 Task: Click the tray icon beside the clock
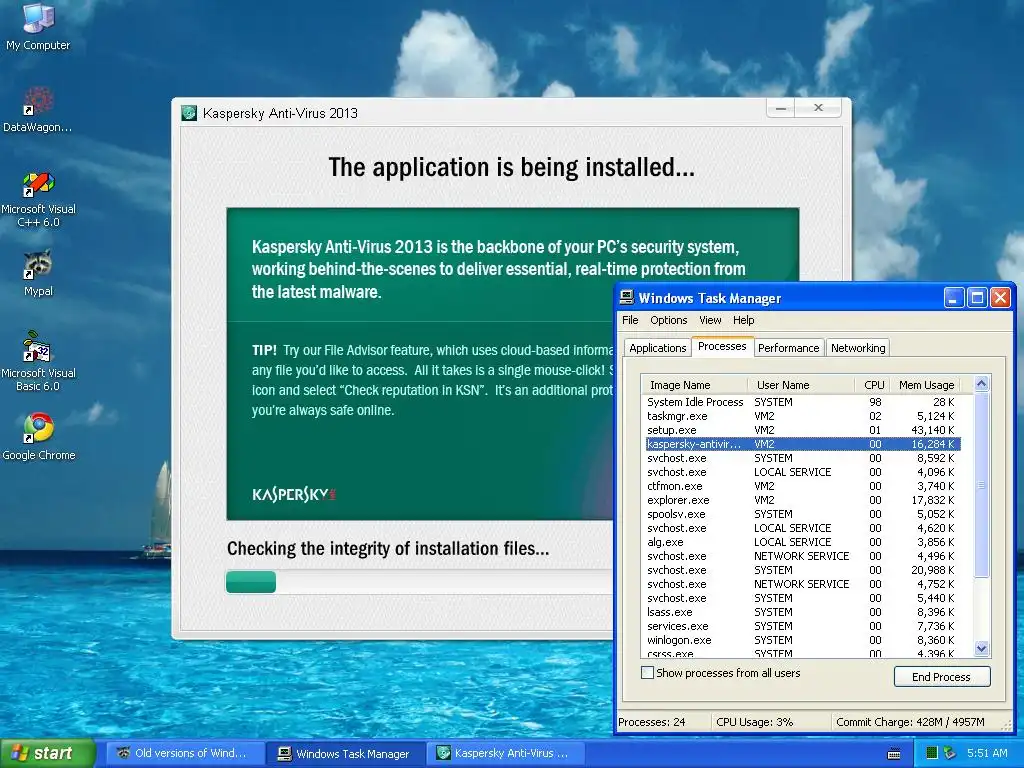click(950, 753)
